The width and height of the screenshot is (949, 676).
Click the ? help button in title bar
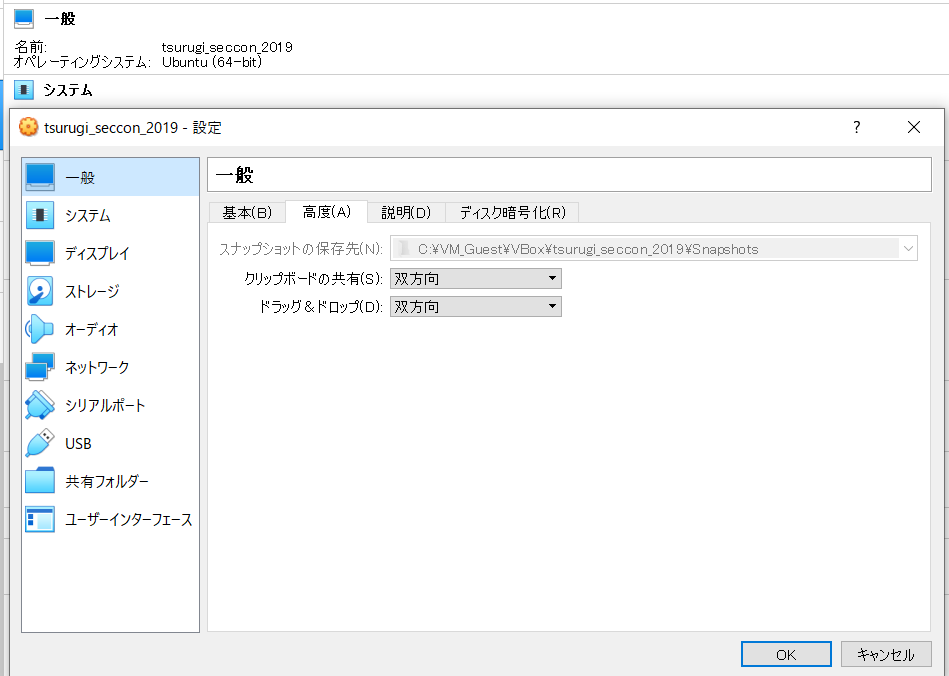pyautogui.click(x=856, y=127)
